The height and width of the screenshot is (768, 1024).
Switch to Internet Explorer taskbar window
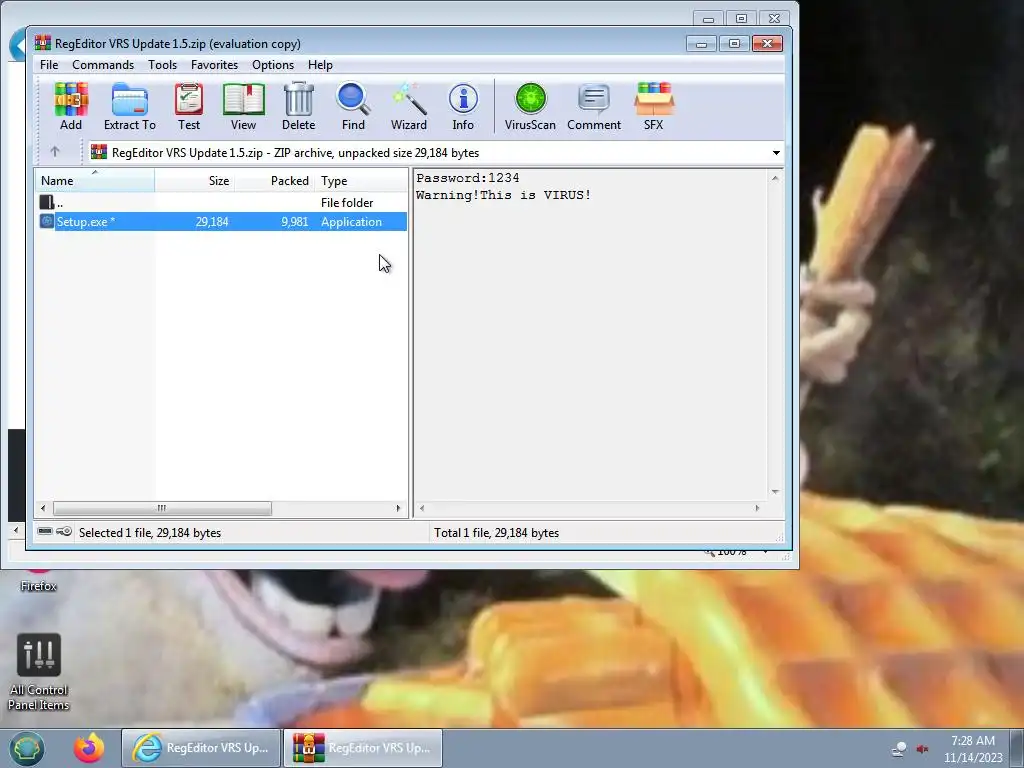point(201,748)
